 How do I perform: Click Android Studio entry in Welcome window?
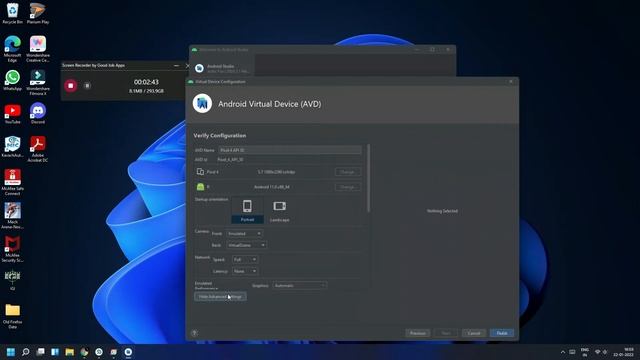222,68
